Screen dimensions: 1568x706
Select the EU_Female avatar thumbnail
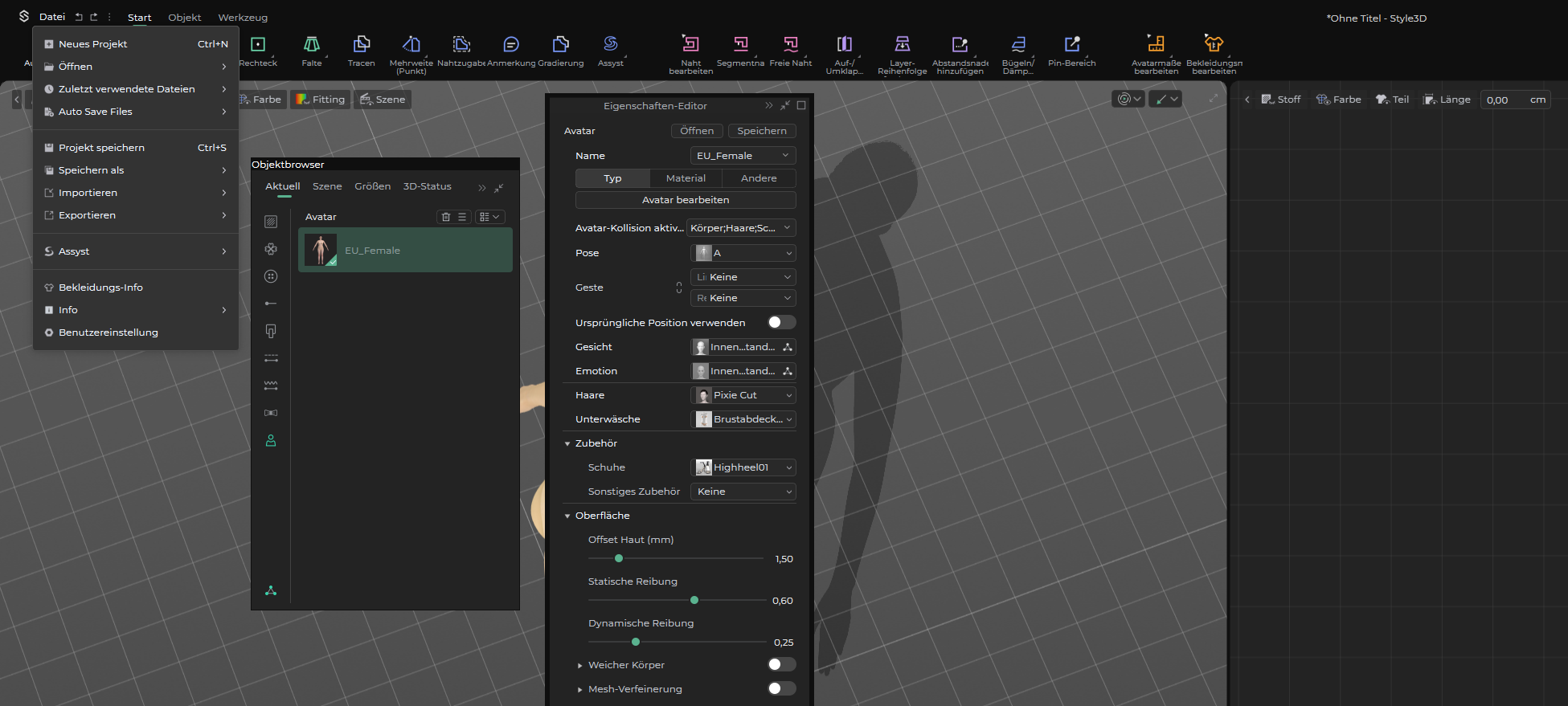coord(321,250)
